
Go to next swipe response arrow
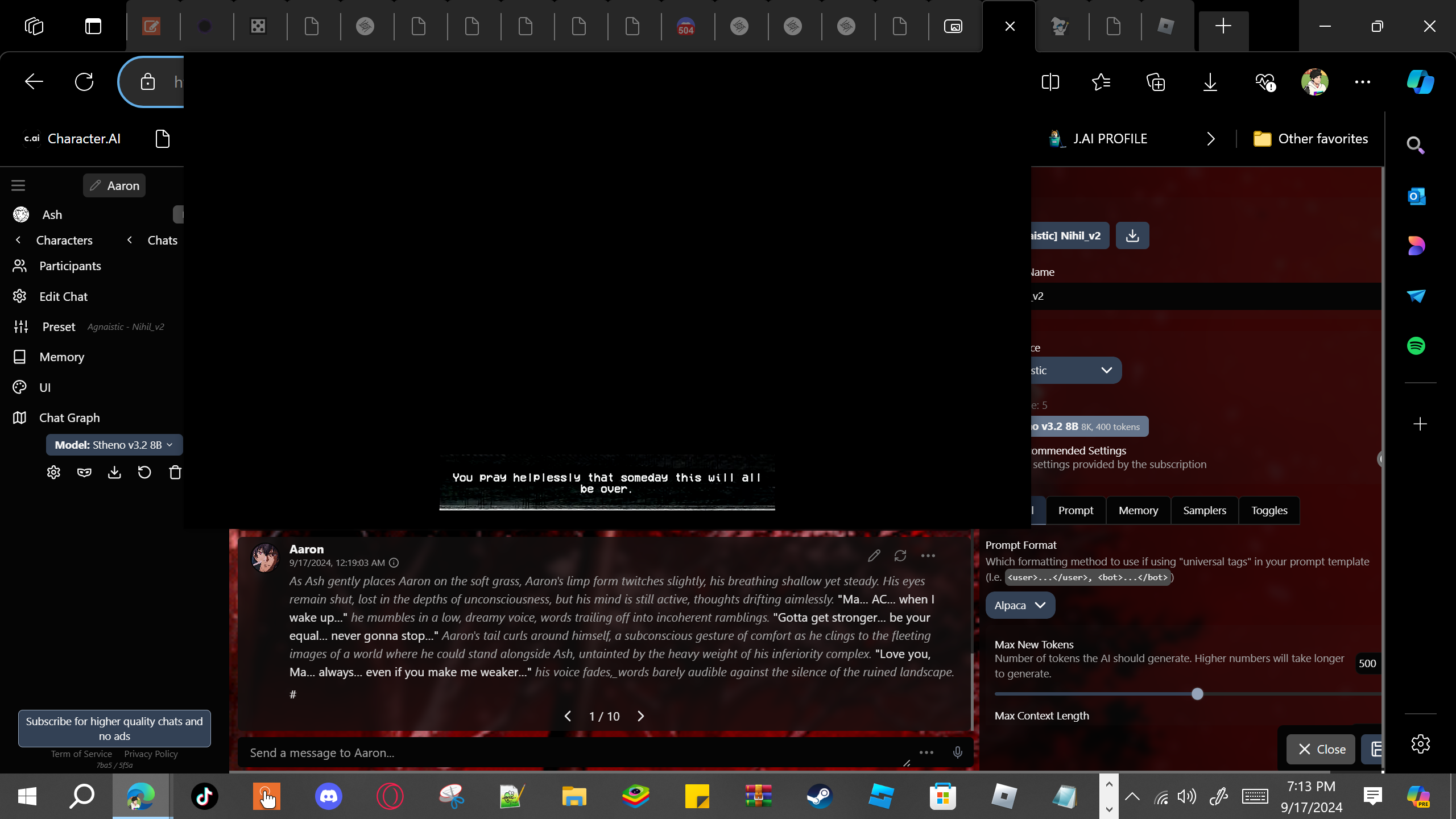click(x=641, y=716)
